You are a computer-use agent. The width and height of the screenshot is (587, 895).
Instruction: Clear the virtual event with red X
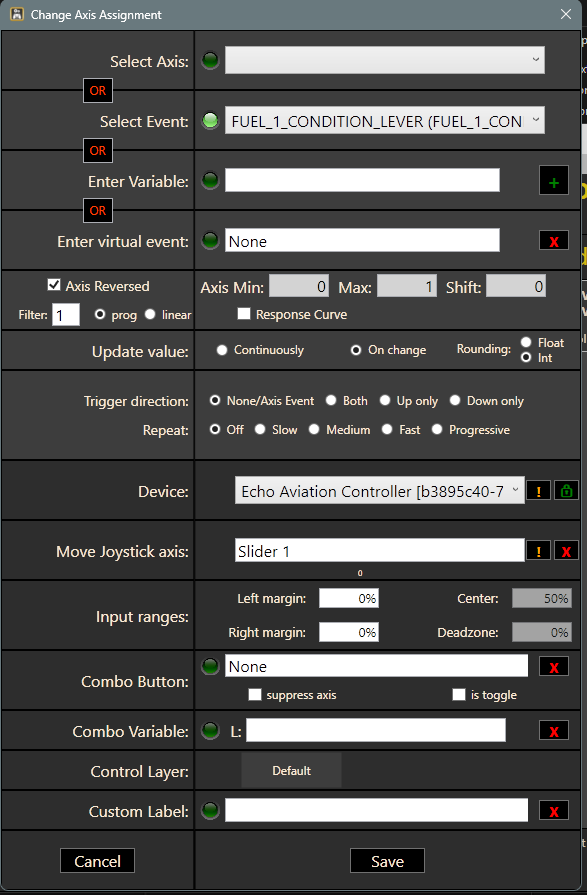click(553, 240)
